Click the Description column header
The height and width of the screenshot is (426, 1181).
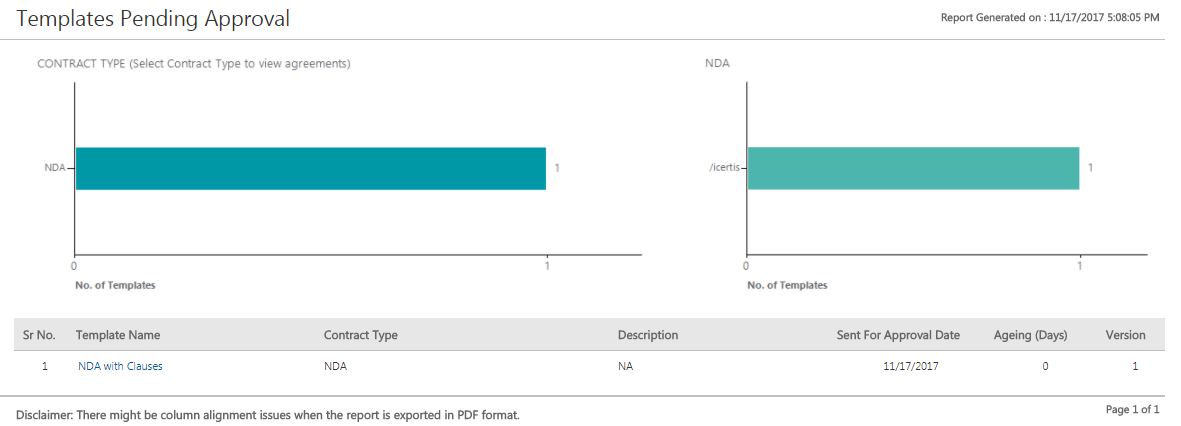click(x=648, y=335)
